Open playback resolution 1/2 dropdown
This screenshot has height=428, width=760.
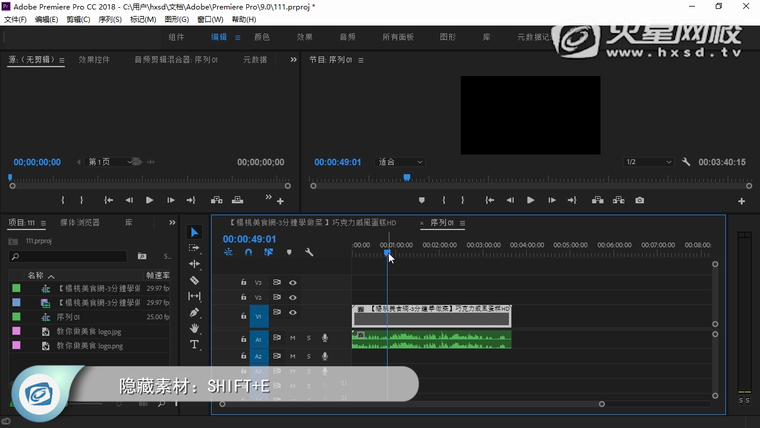pyautogui.click(x=648, y=162)
